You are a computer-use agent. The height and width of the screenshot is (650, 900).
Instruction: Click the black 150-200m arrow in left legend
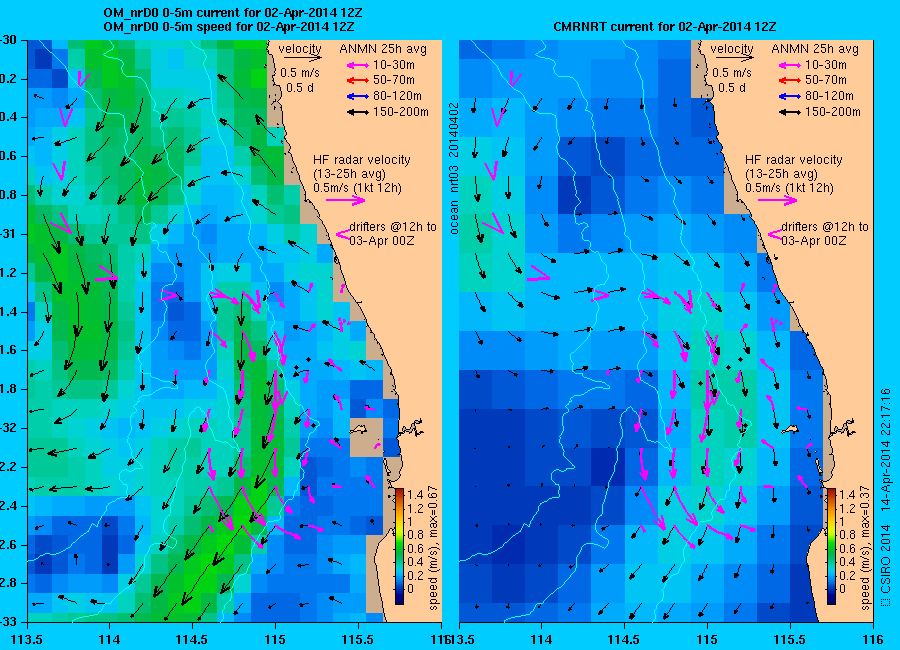(358, 113)
